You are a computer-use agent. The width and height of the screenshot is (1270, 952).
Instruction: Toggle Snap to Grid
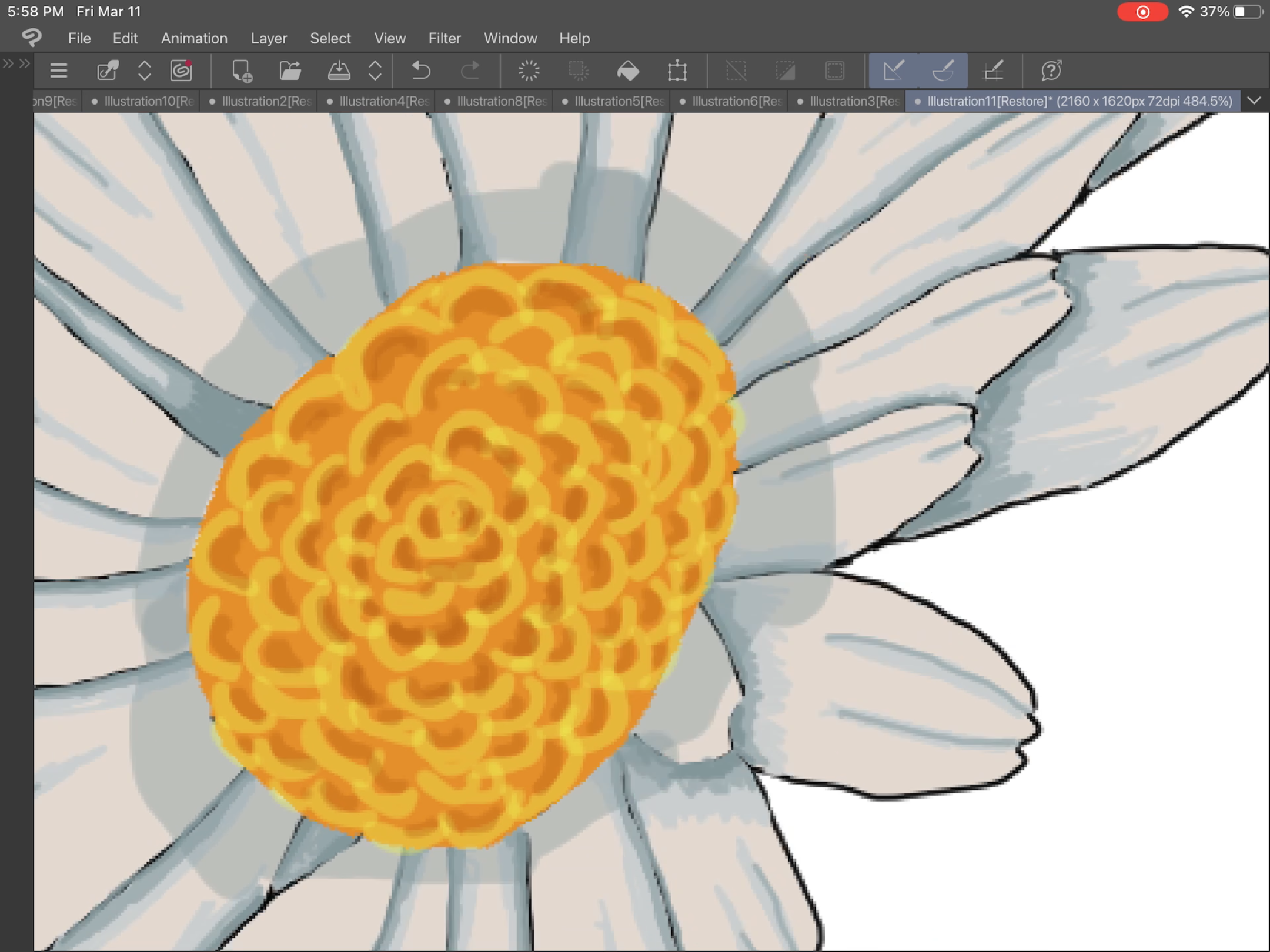[x=993, y=71]
